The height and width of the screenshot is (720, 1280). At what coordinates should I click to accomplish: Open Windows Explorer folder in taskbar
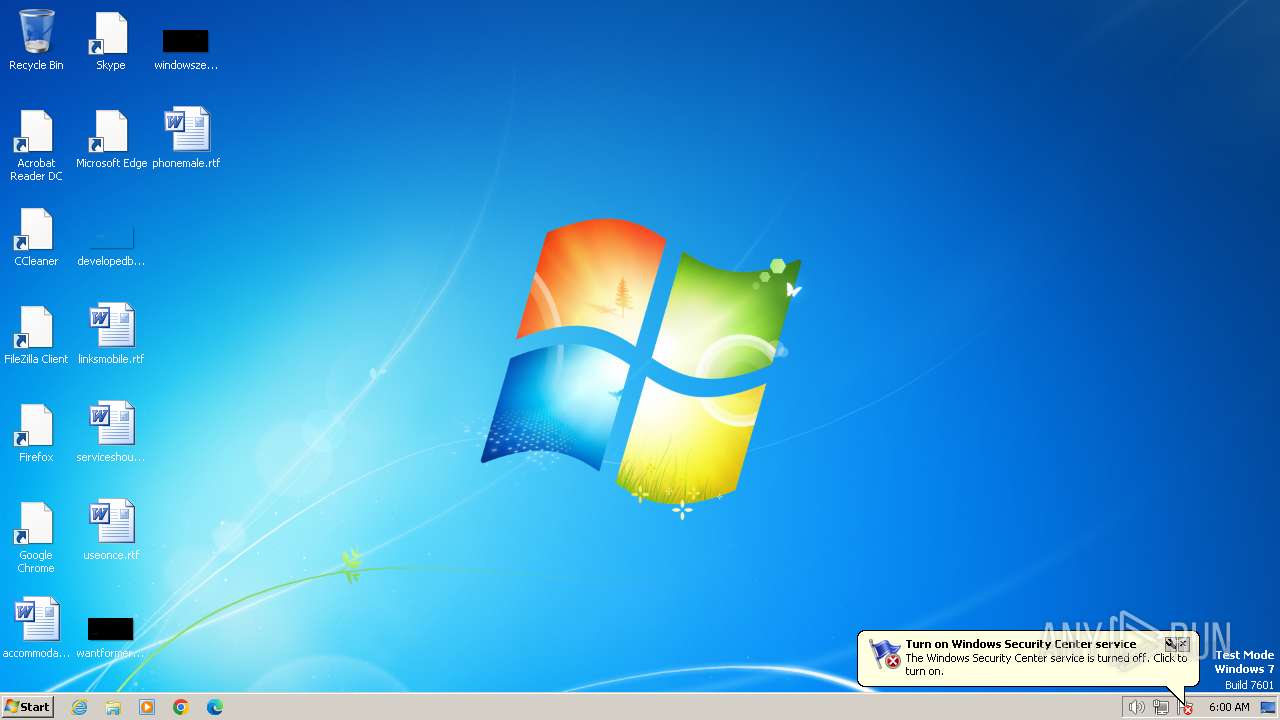pyautogui.click(x=113, y=707)
